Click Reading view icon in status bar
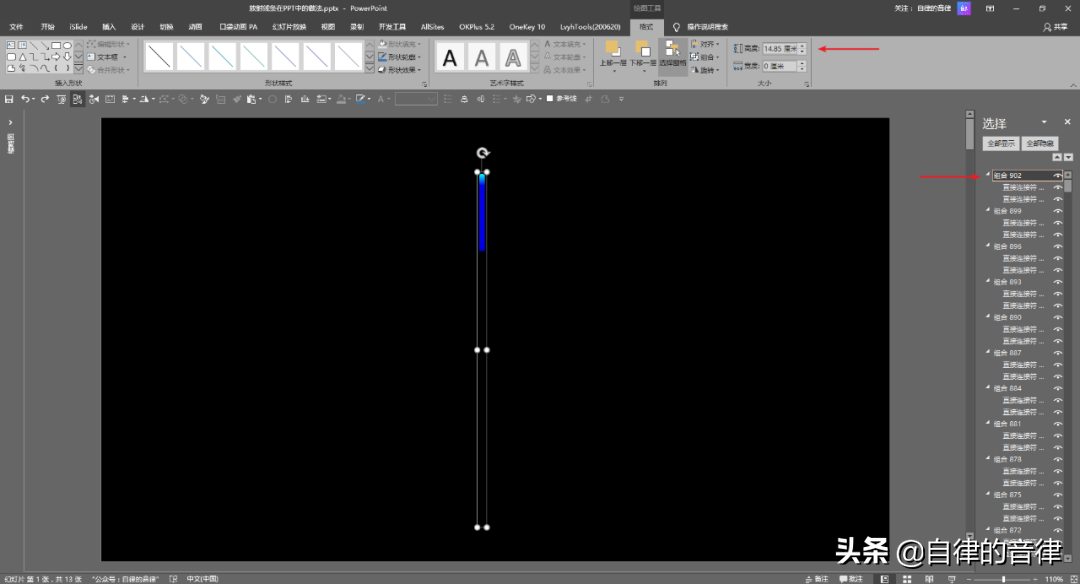 tap(929, 579)
